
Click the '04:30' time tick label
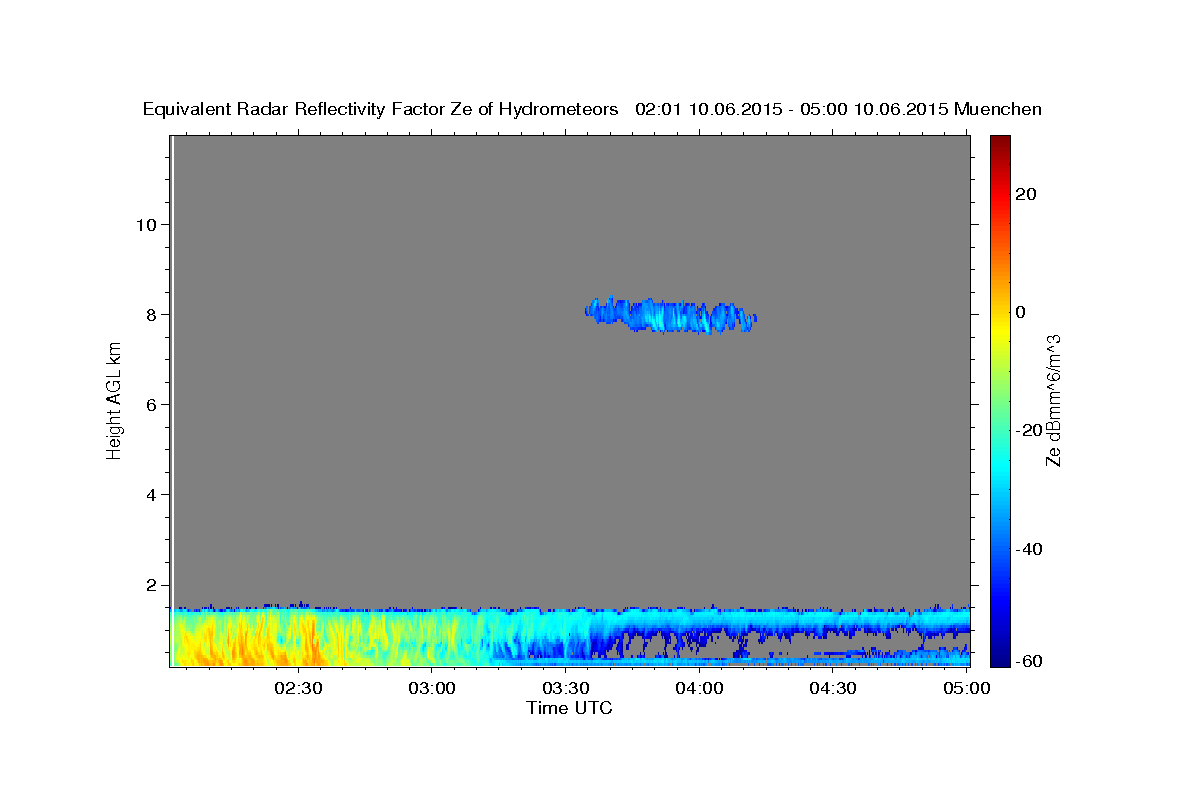click(x=833, y=688)
